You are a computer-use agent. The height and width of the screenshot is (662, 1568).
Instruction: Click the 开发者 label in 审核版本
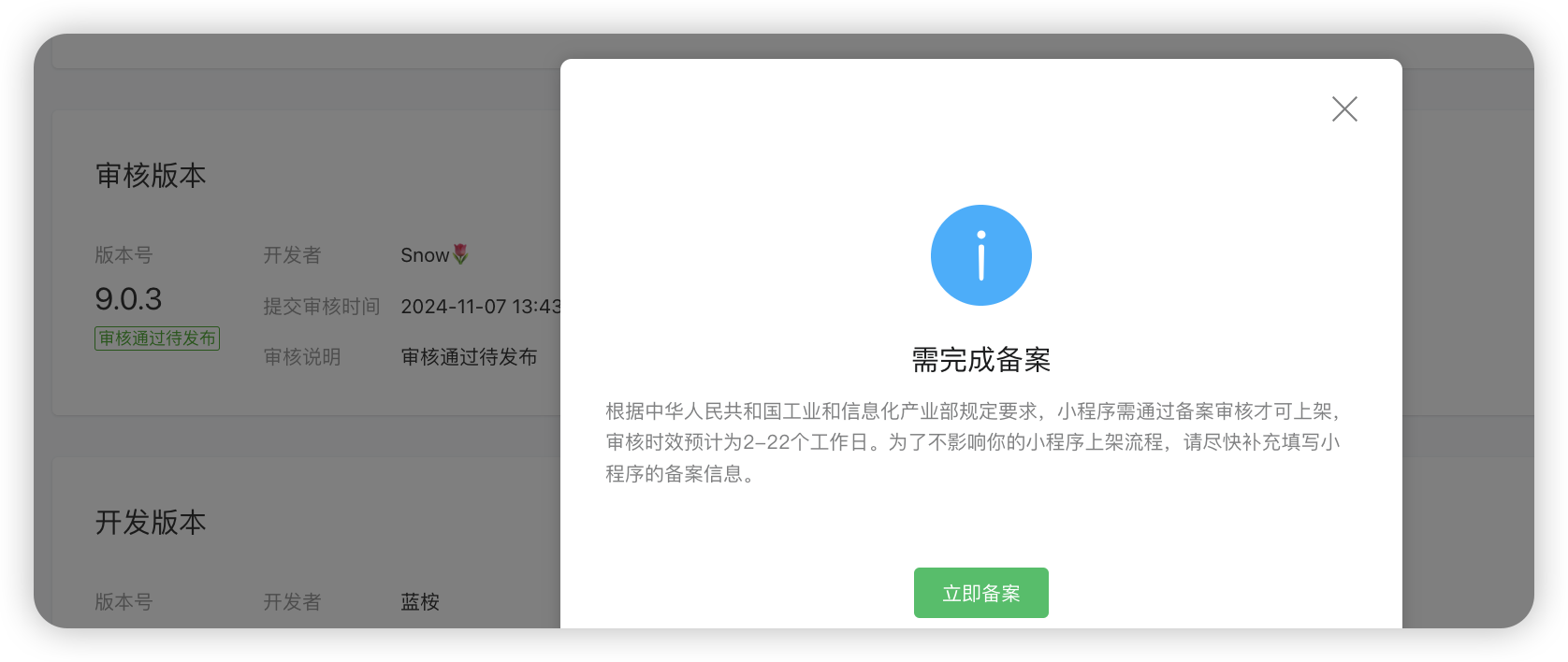292,255
